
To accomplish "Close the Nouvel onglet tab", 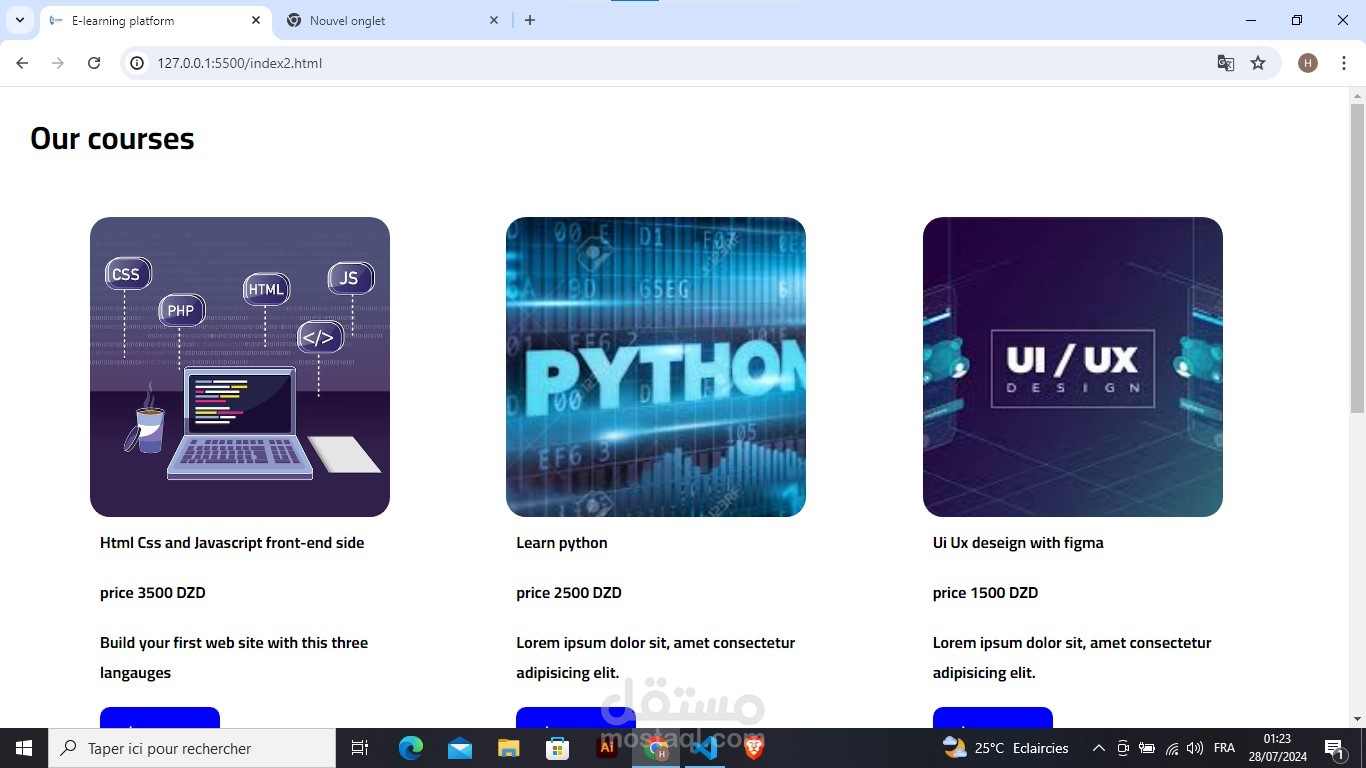I will (494, 20).
